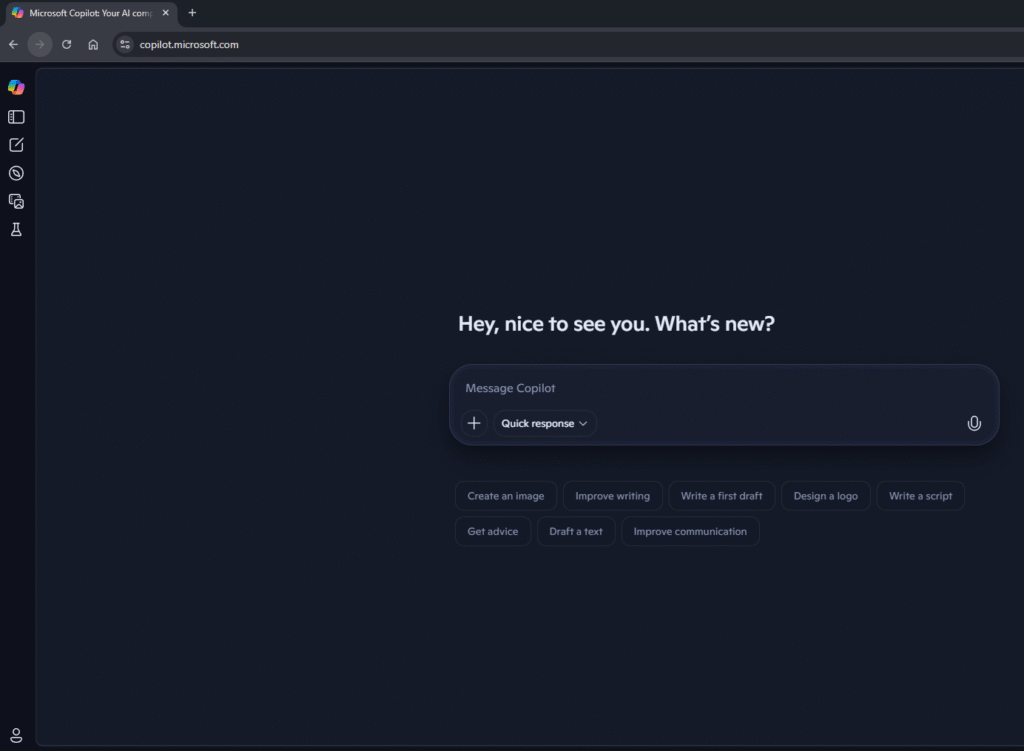1024x751 pixels.
Task: Select the Create an image suggestion
Action: click(506, 496)
